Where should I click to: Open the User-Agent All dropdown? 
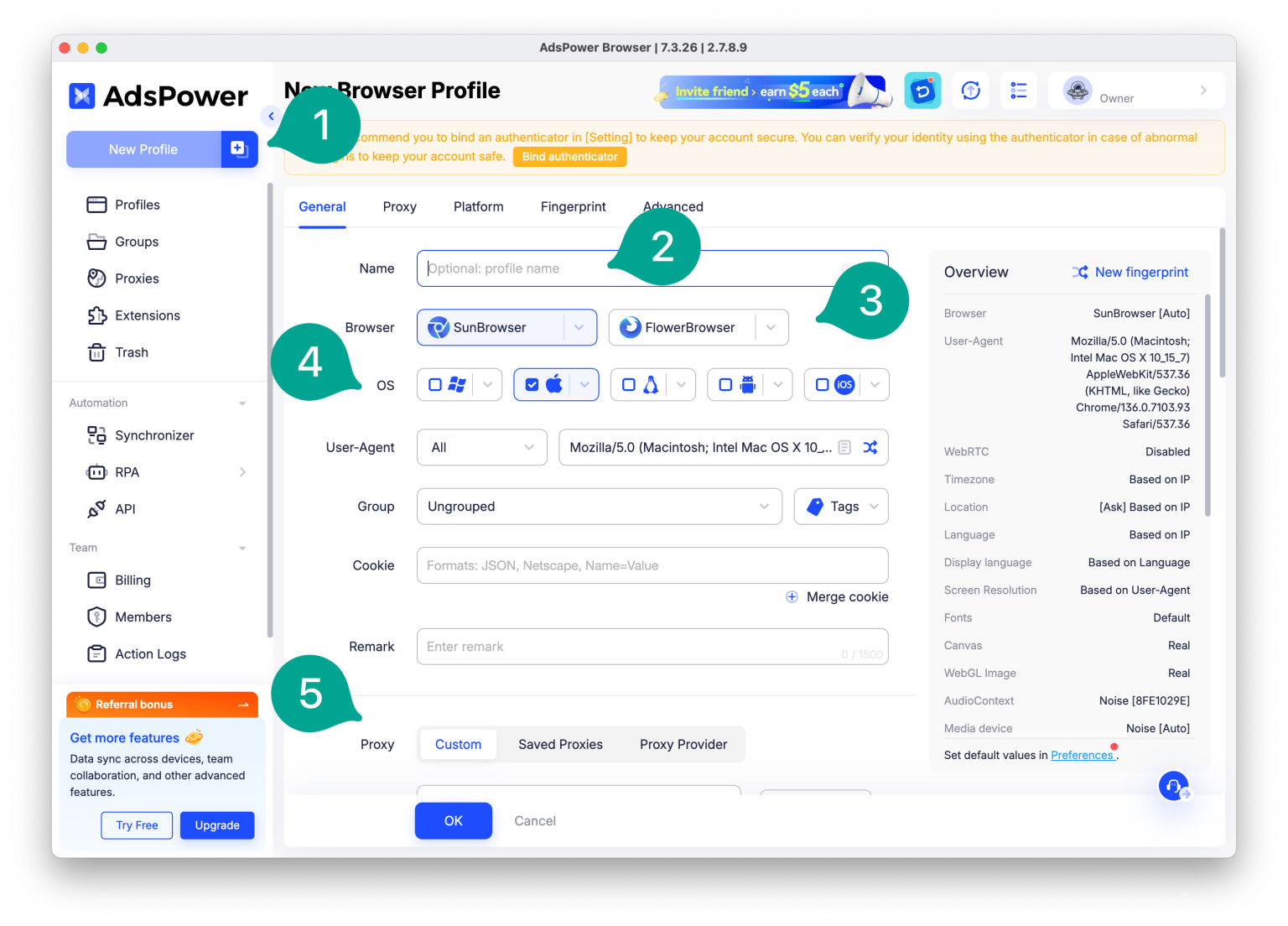[481, 448]
